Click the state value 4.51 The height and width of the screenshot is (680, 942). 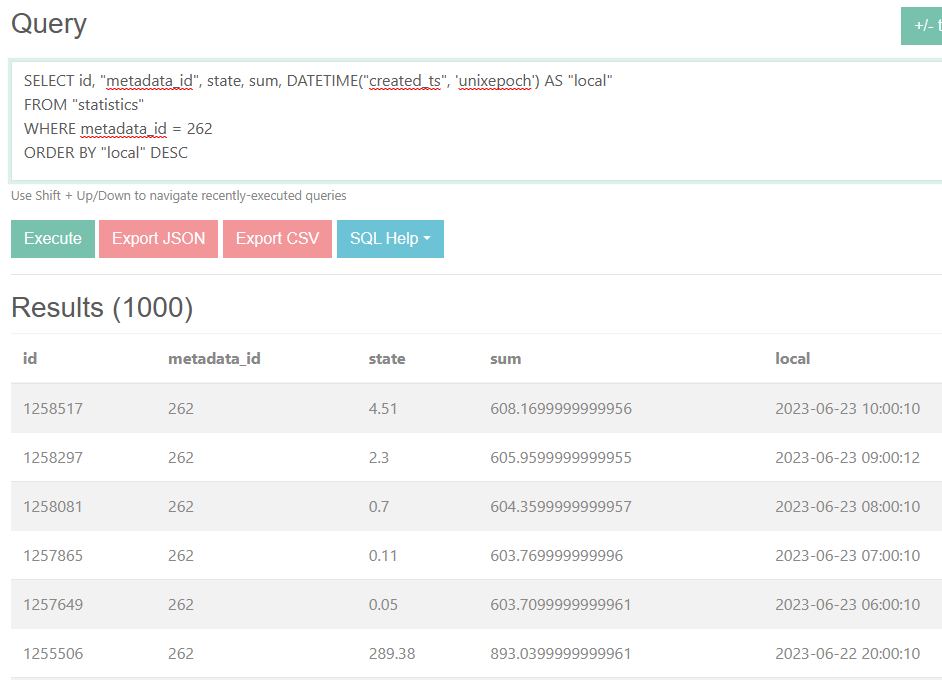coord(383,408)
